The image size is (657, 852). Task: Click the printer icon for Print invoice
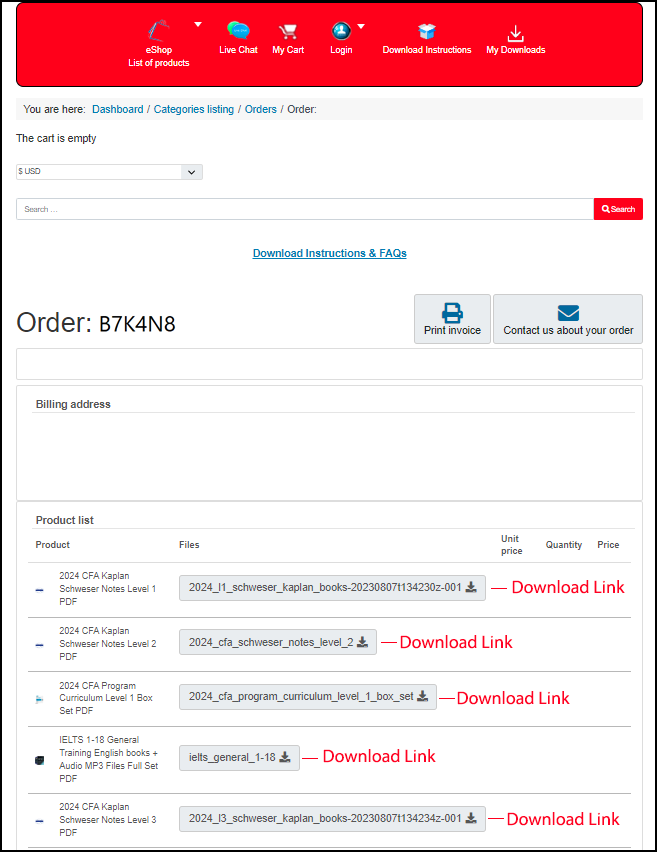pos(452,311)
